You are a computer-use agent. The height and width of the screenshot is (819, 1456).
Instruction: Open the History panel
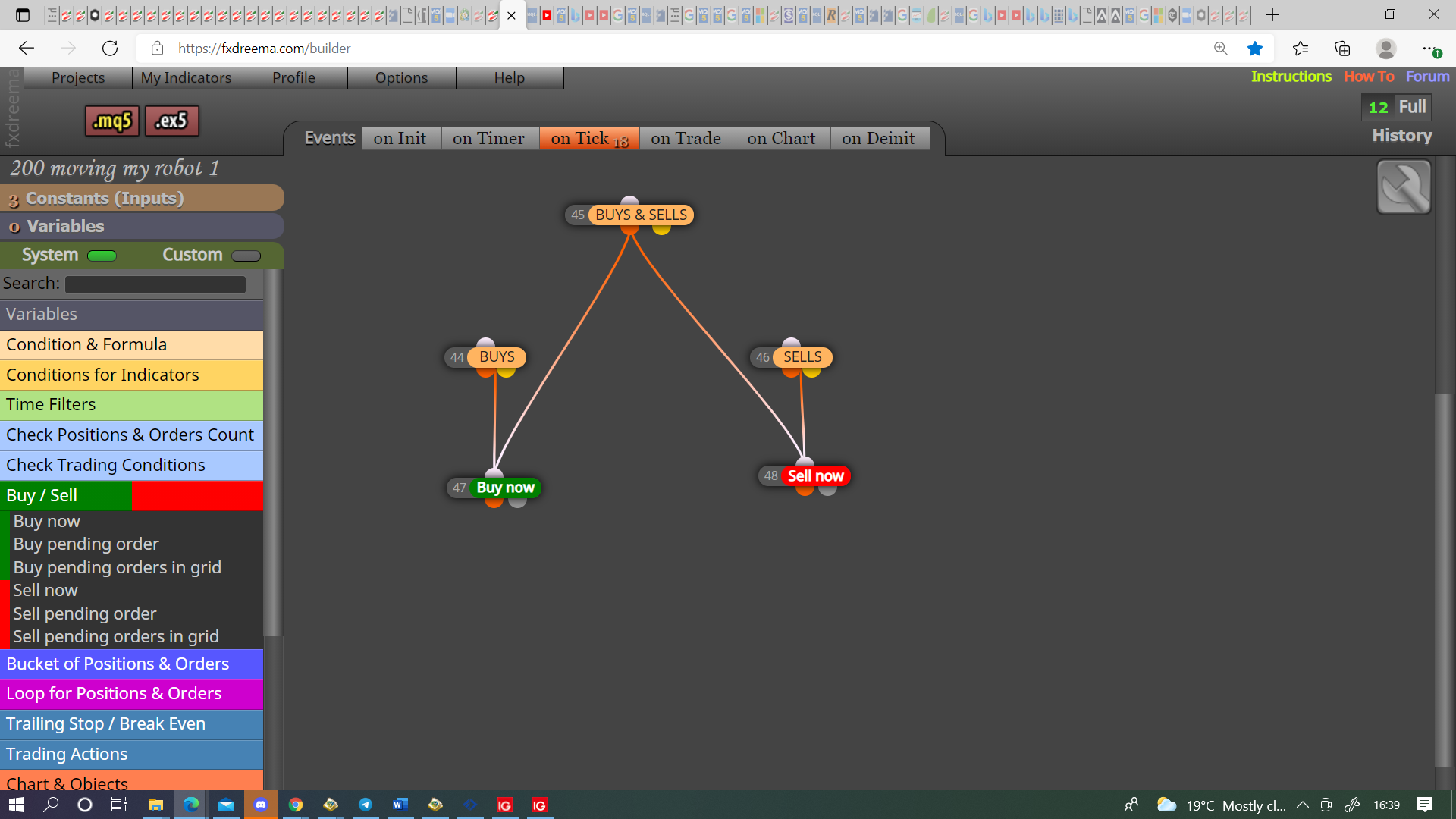[x=1401, y=136]
